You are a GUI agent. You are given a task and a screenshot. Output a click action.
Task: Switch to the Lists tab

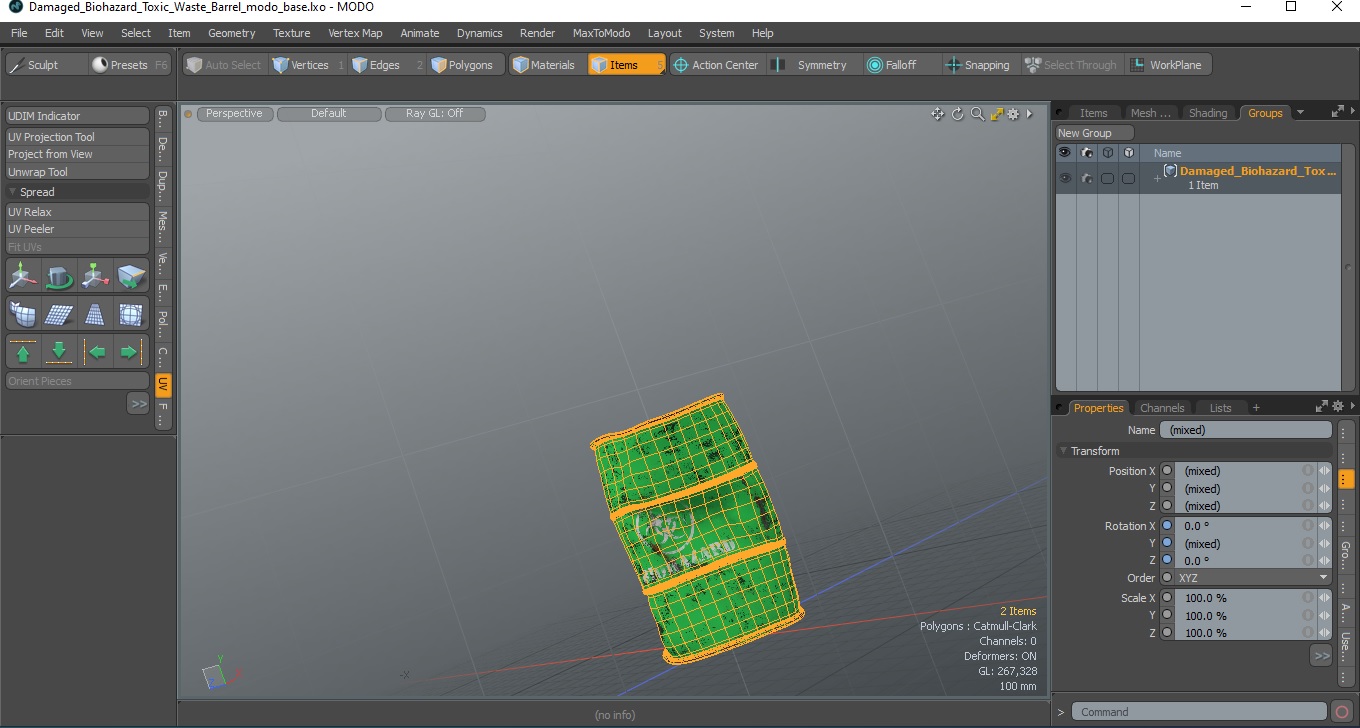[1221, 408]
